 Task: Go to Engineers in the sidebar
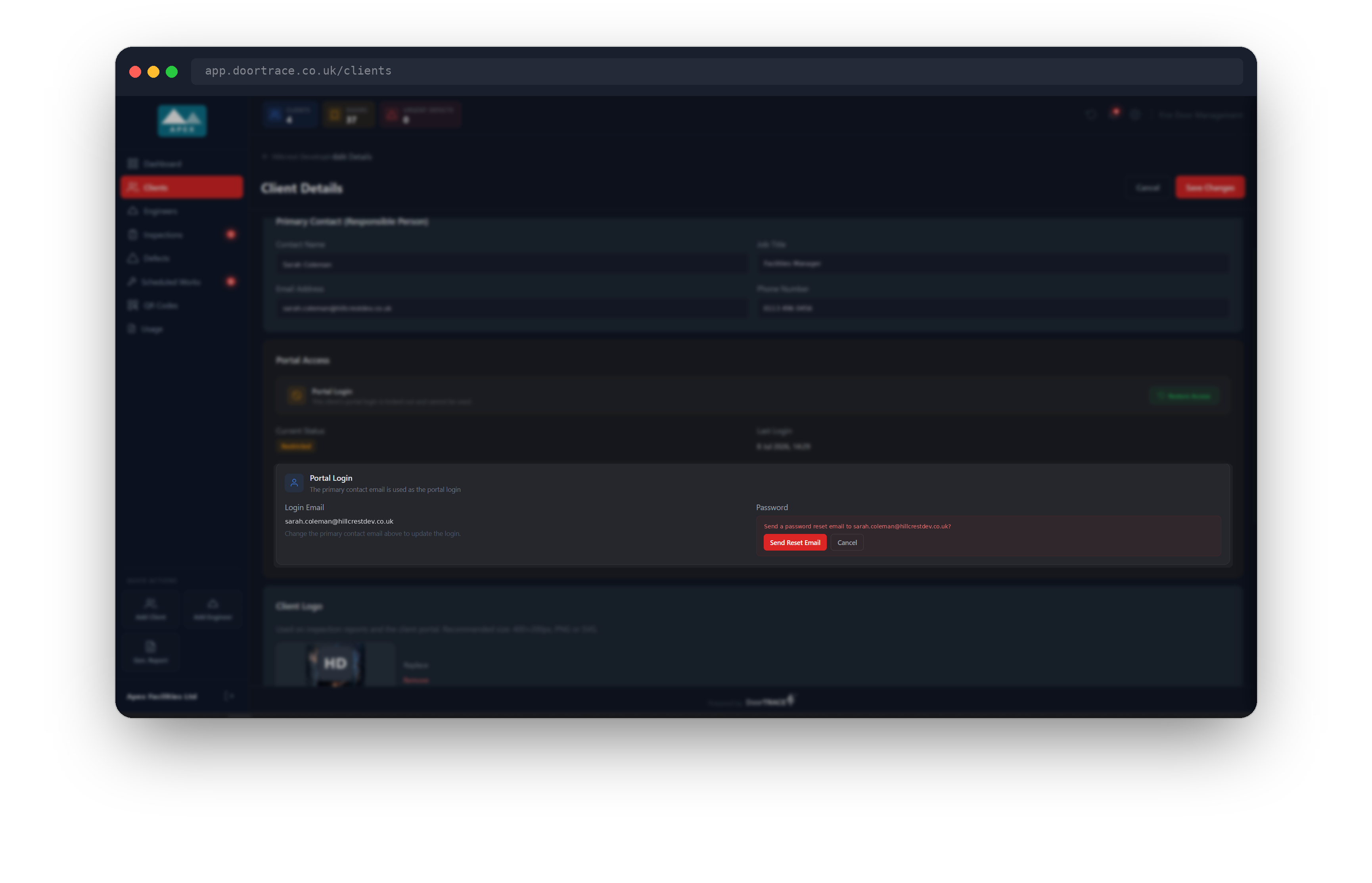click(x=182, y=211)
